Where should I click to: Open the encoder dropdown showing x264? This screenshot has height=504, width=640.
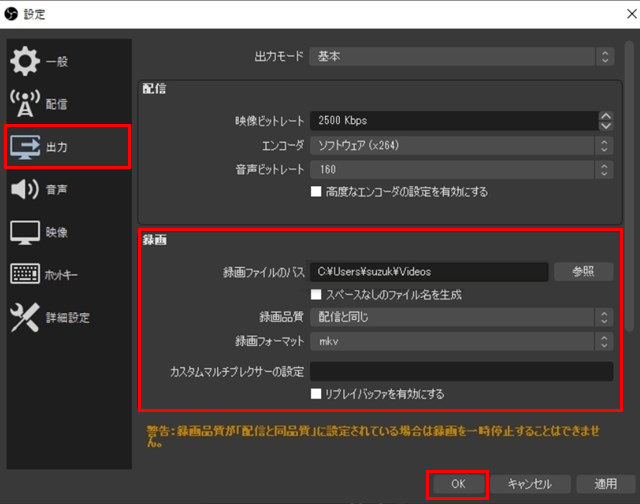click(461, 145)
